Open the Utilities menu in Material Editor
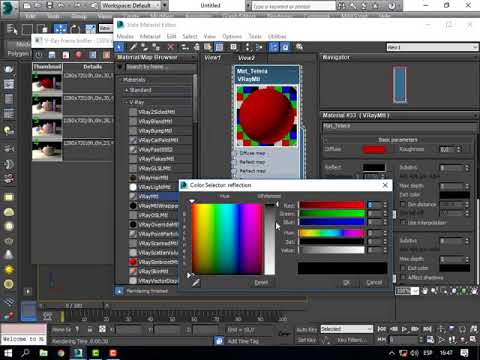This screenshot has width=480, height=360. [277, 36]
